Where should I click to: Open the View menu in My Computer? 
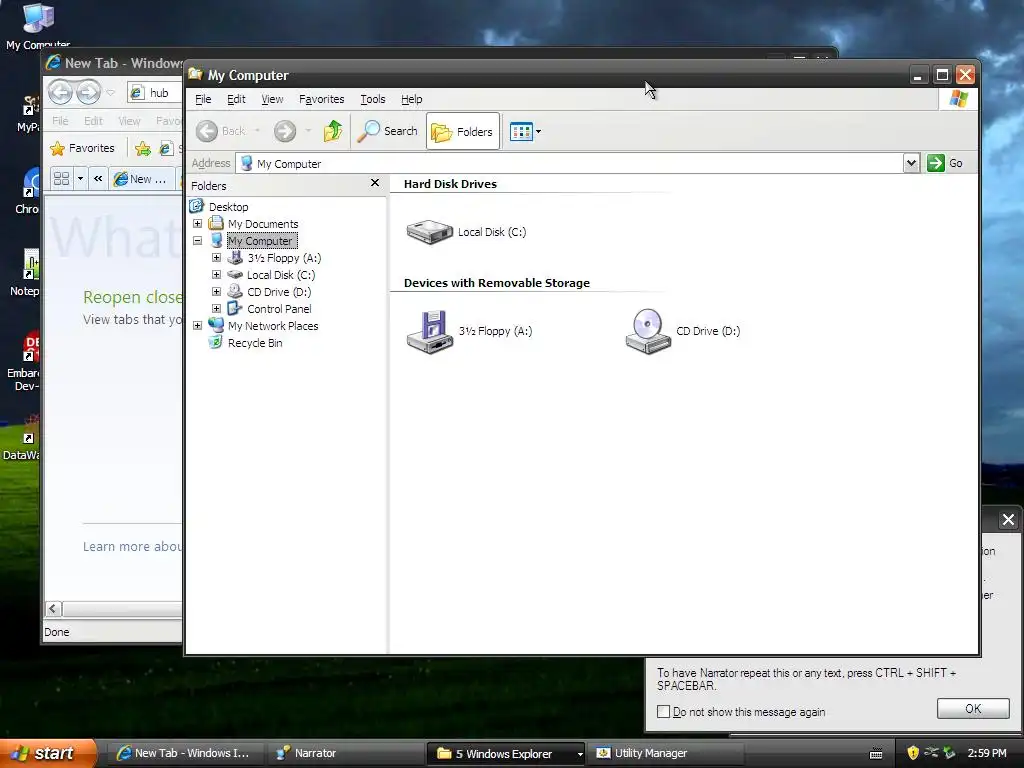point(272,99)
